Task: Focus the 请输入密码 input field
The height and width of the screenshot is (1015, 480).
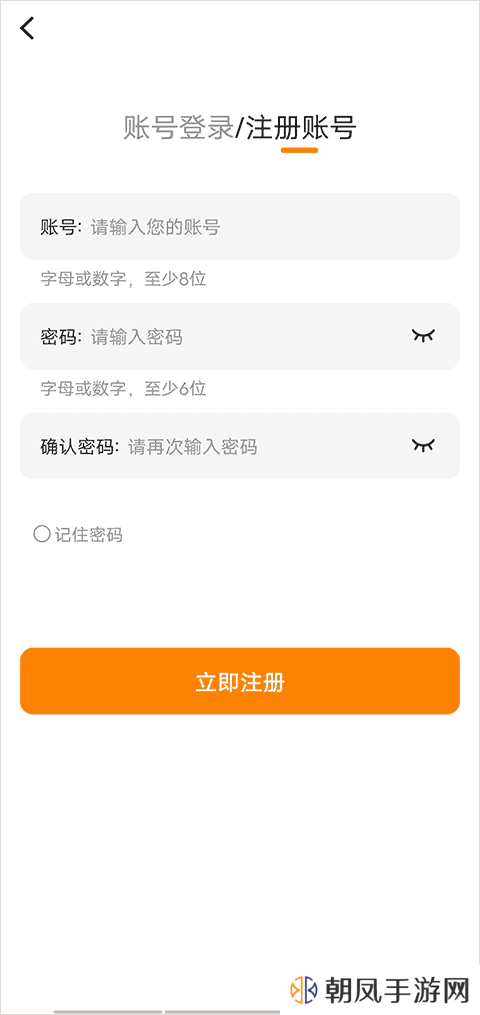Action: pyautogui.click(x=240, y=337)
